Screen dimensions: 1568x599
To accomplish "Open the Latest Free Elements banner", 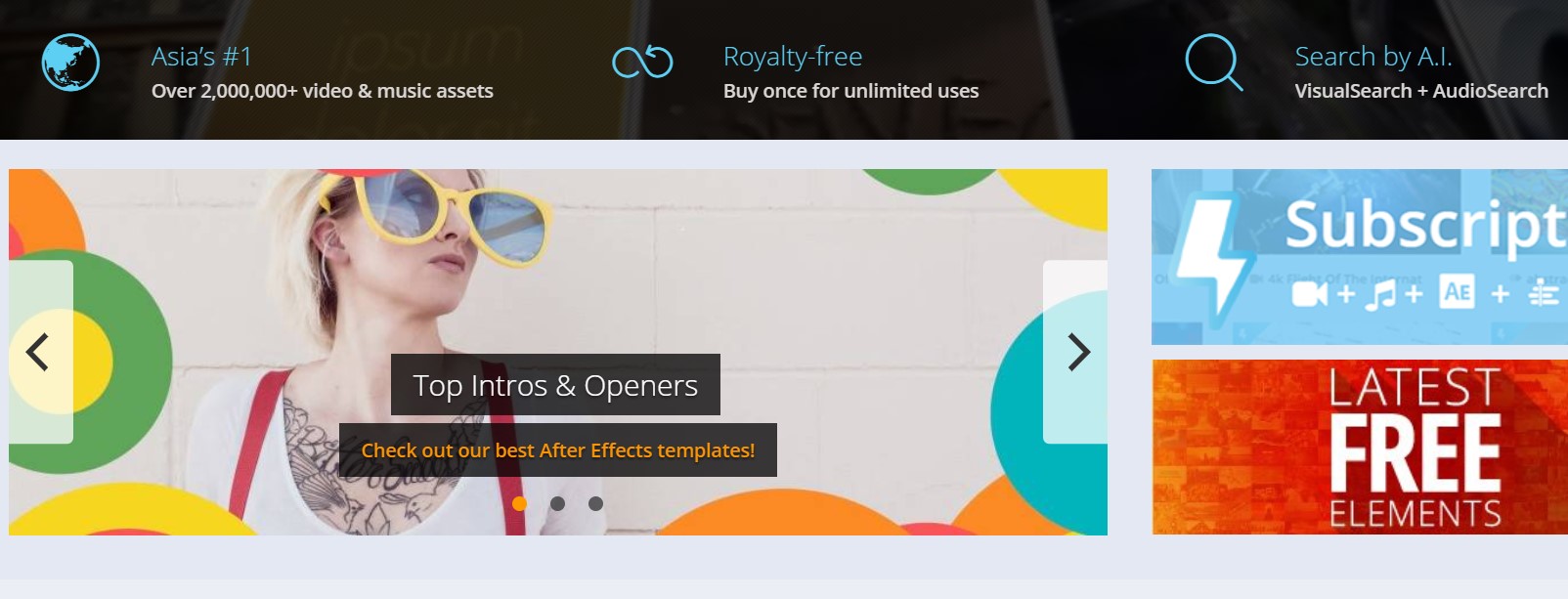I will tap(1360, 447).
